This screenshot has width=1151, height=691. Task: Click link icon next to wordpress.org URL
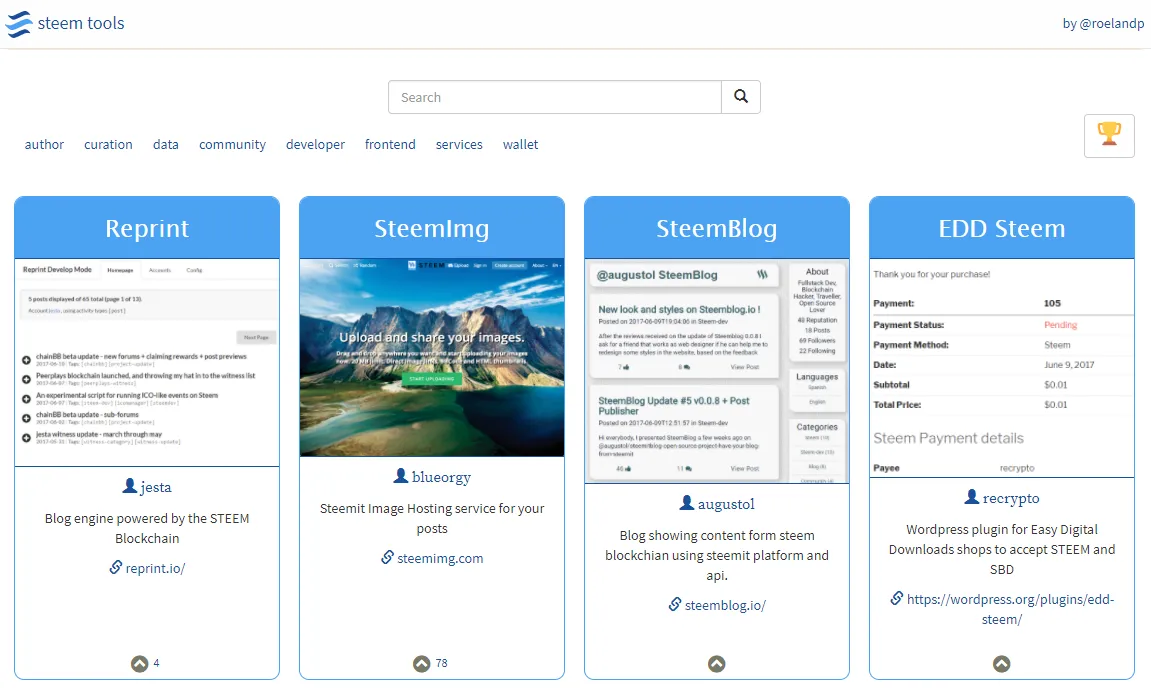click(x=897, y=598)
